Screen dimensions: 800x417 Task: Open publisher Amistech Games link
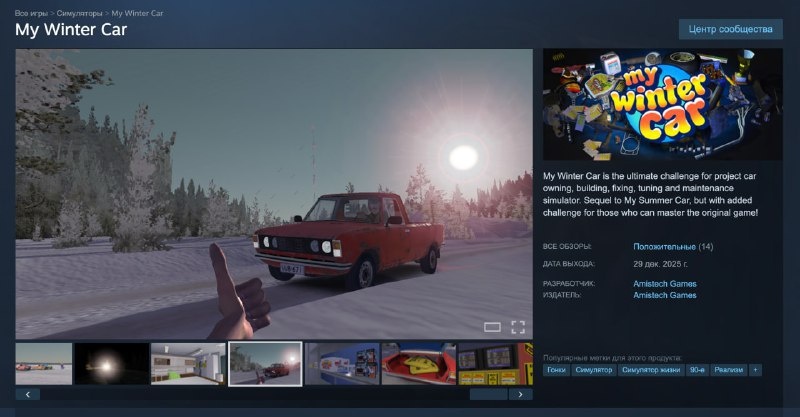point(665,295)
